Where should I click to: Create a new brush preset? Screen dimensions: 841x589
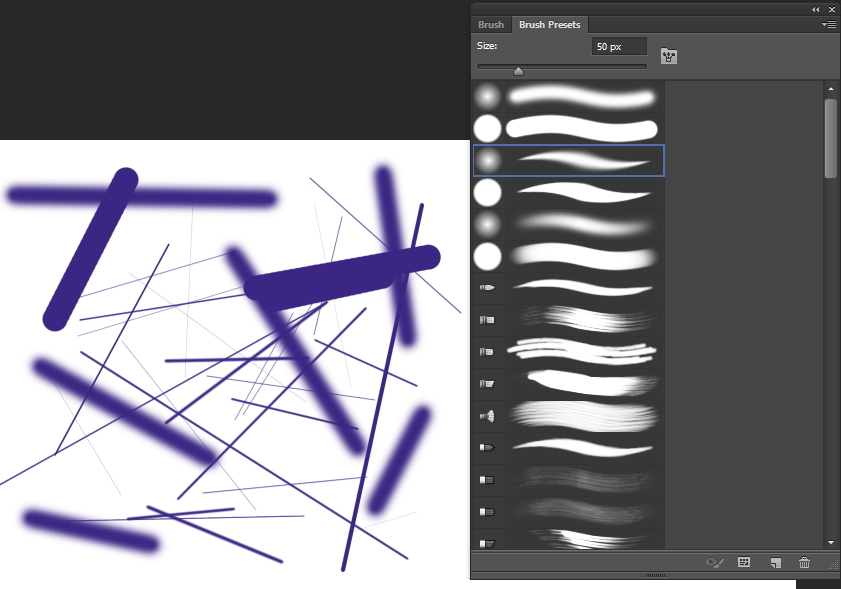tap(775, 562)
